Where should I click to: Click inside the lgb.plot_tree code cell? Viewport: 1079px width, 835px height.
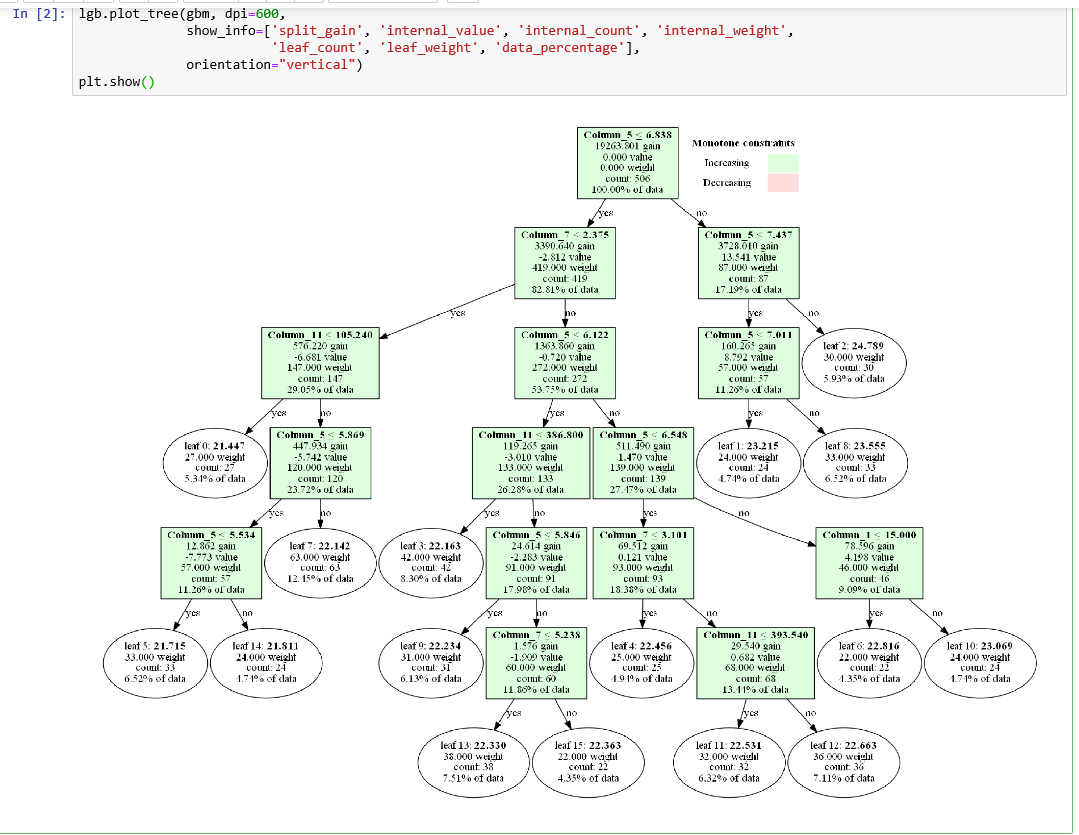(569, 51)
